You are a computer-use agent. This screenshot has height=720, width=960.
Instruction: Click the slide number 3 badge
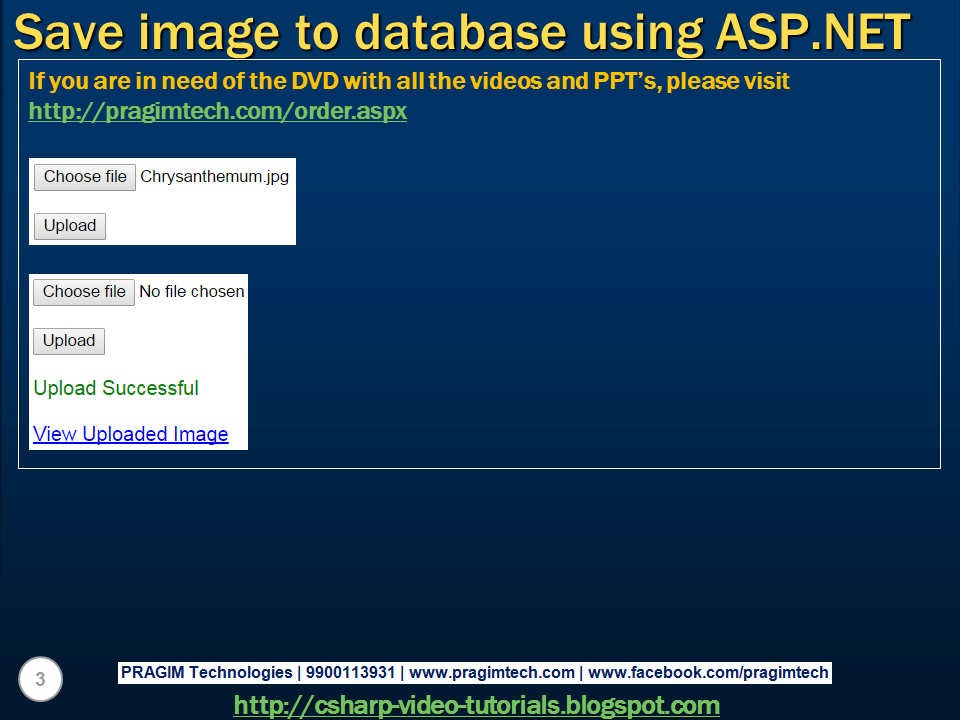[x=39, y=679]
